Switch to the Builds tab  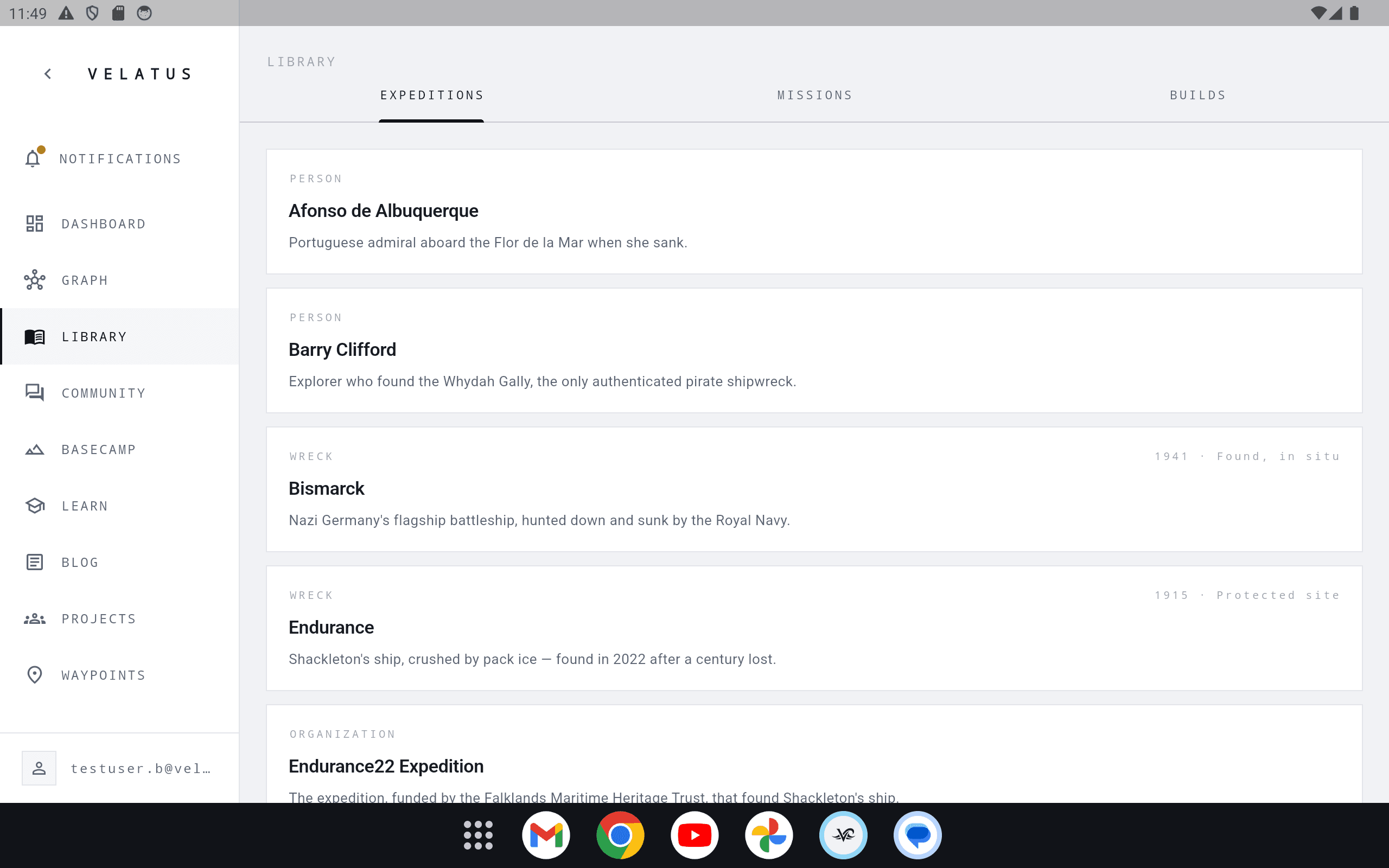[x=1198, y=95]
